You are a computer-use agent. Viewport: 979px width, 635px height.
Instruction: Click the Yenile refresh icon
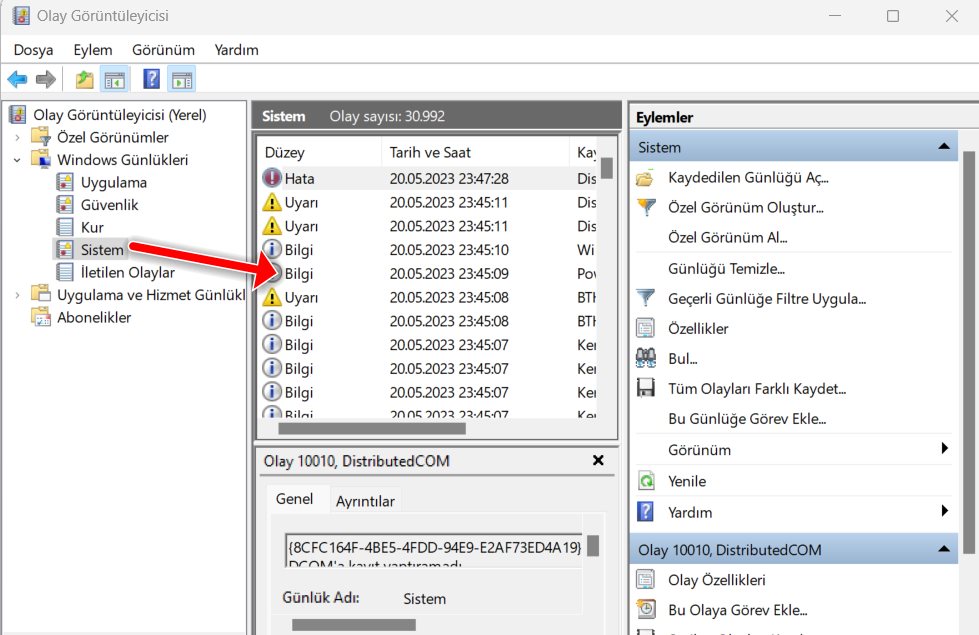click(646, 481)
